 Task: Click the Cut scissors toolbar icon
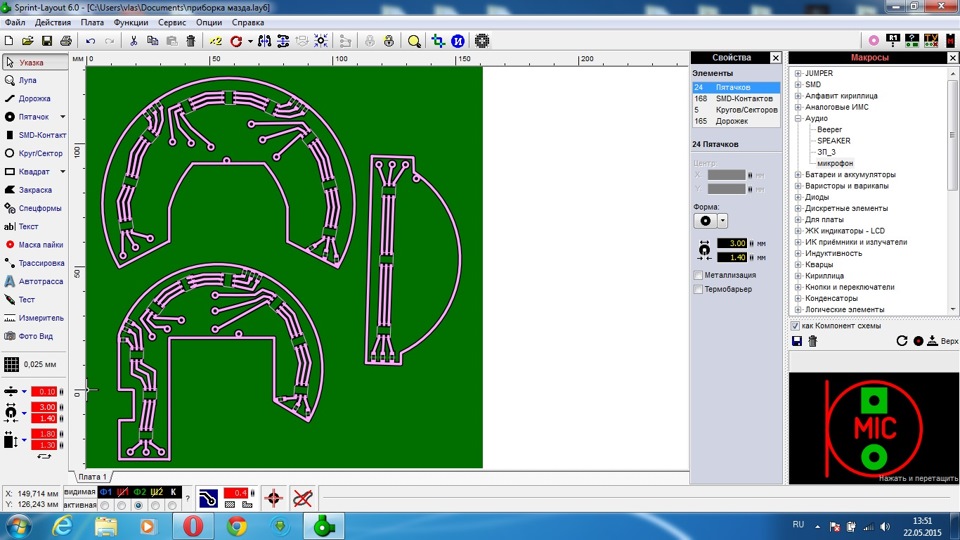(134, 41)
